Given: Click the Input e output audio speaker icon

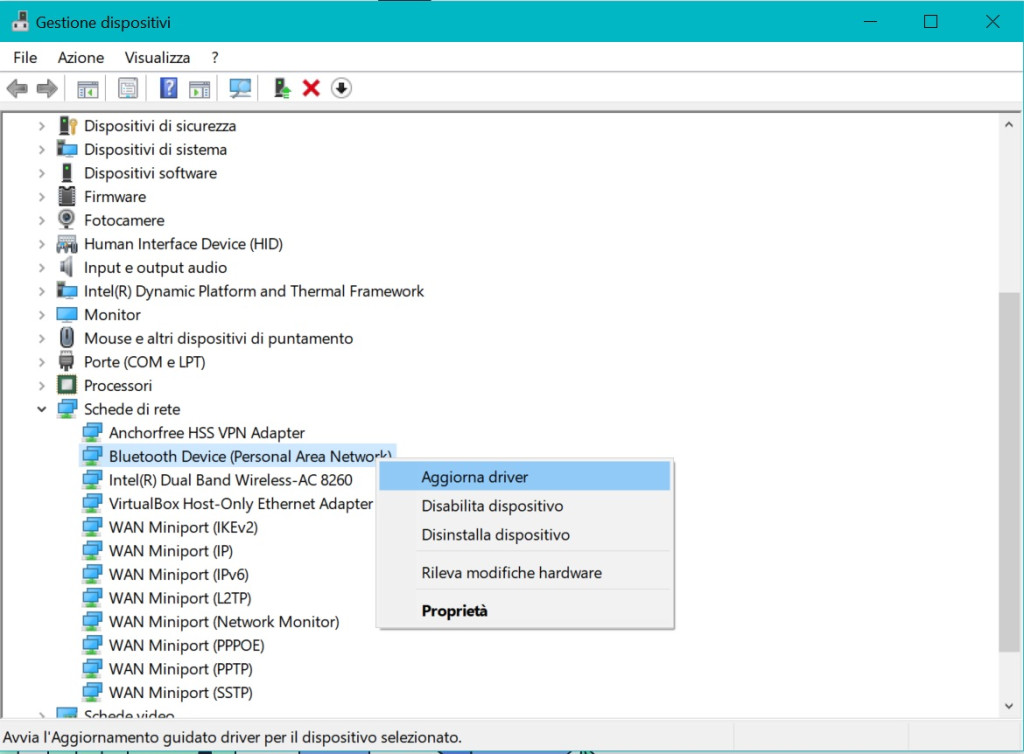Looking at the screenshot, I should coord(66,267).
